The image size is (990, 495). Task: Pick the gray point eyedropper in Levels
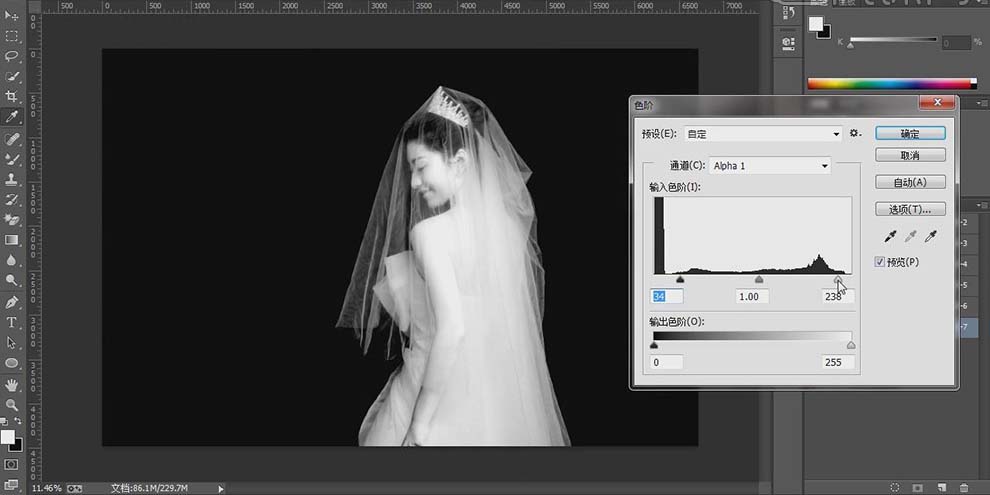coord(909,237)
